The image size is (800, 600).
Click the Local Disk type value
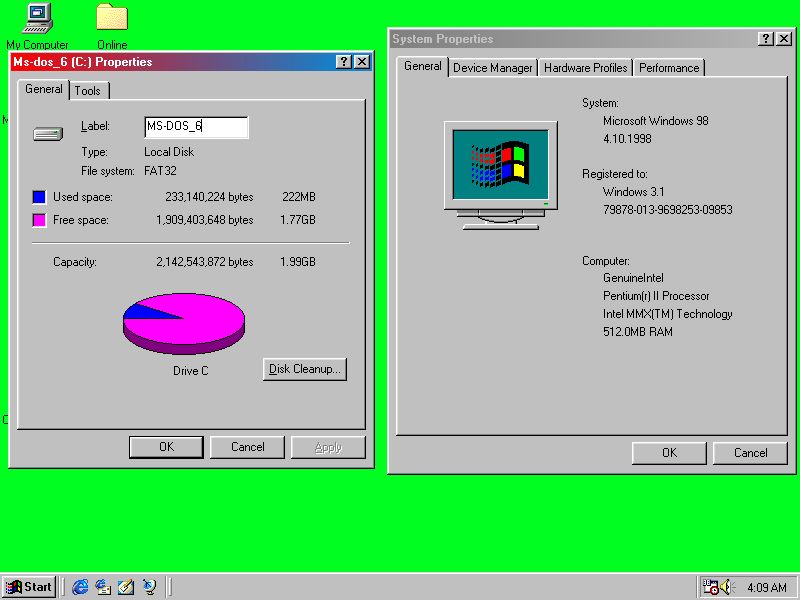pos(169,152)
